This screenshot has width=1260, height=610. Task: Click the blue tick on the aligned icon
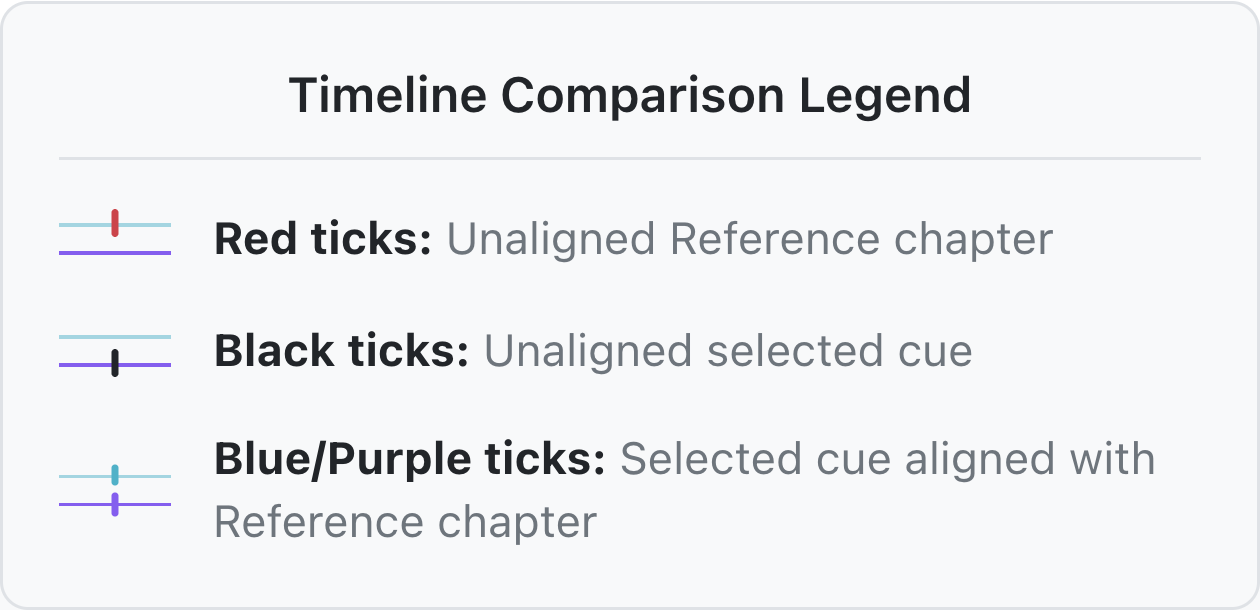point(115,475)
